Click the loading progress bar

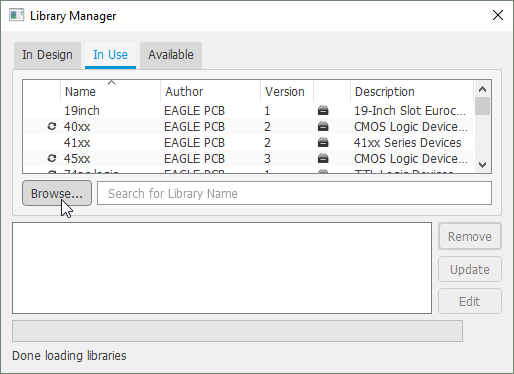click(x=237, y=331)
